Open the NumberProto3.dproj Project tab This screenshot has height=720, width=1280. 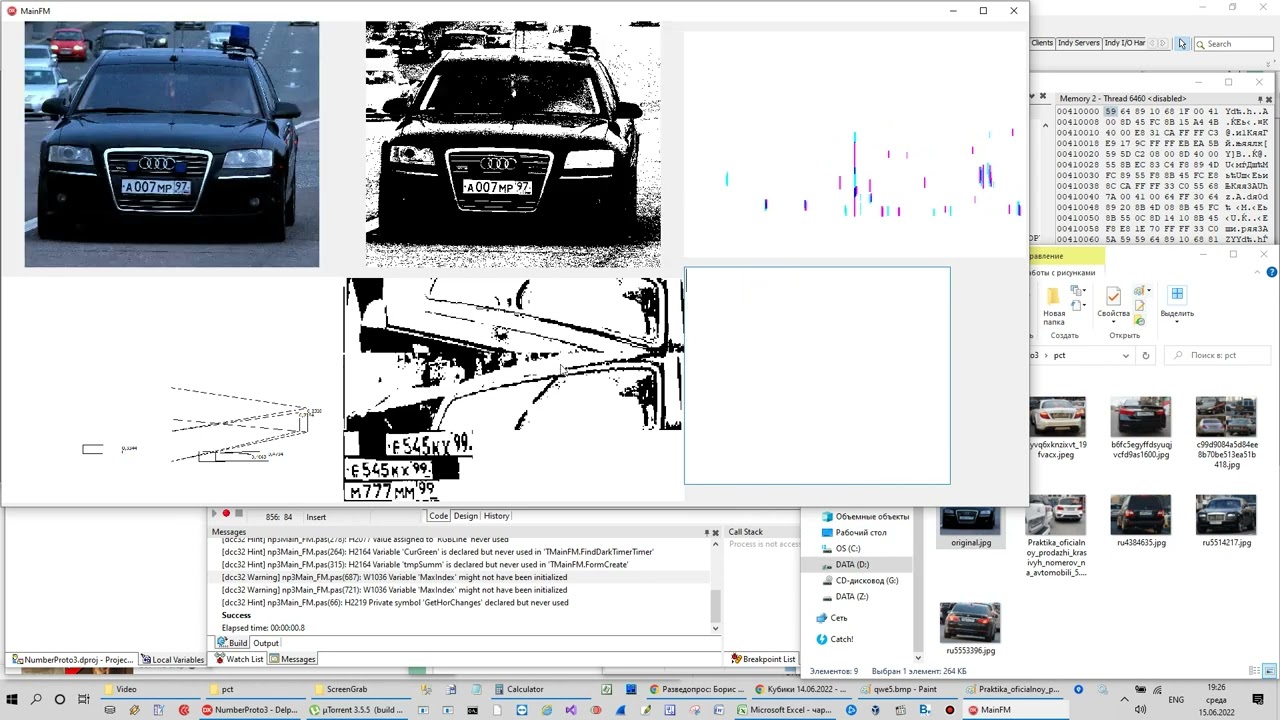pyautogui.click(x=72, y=660)
